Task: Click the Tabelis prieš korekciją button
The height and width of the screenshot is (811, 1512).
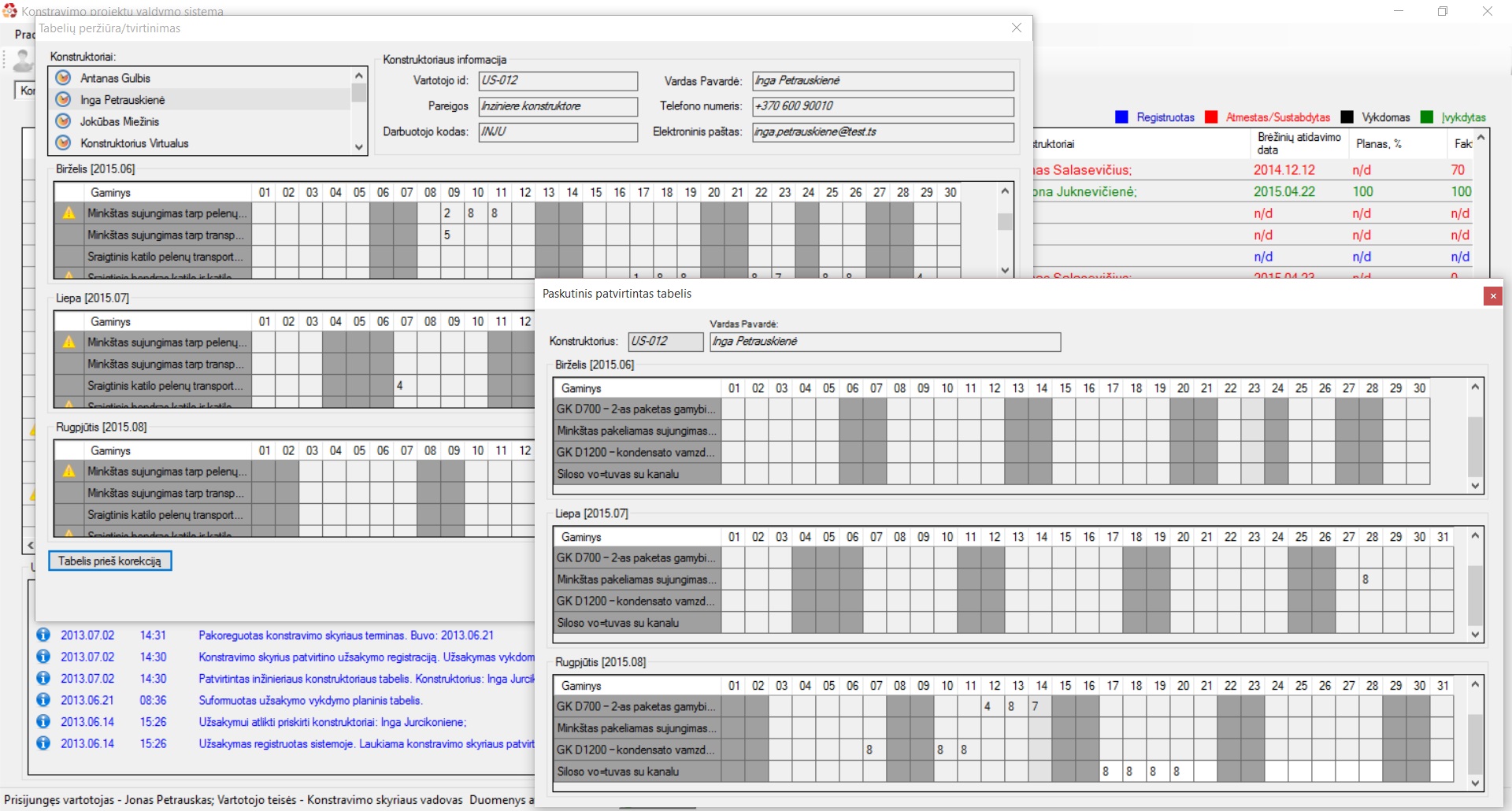Action: click(109, 561)
